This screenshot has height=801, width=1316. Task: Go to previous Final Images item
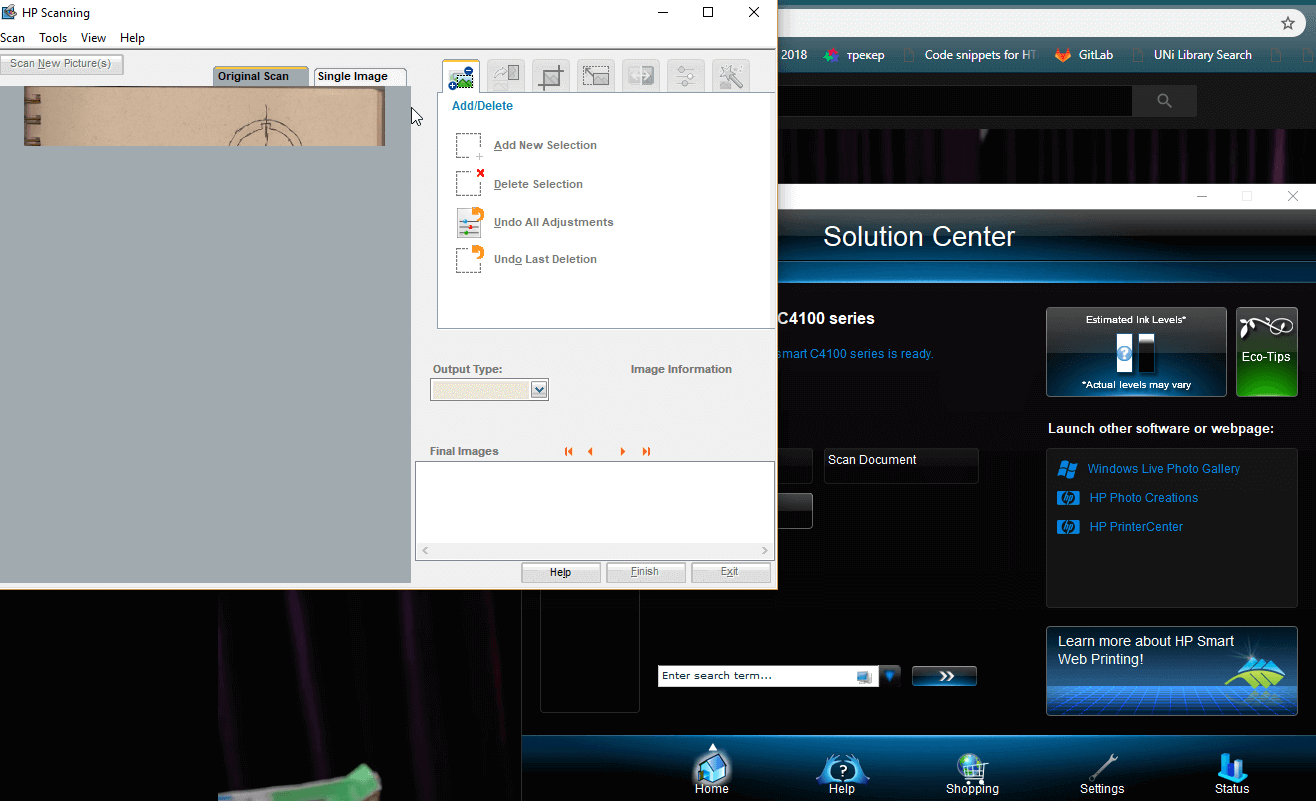591,452
